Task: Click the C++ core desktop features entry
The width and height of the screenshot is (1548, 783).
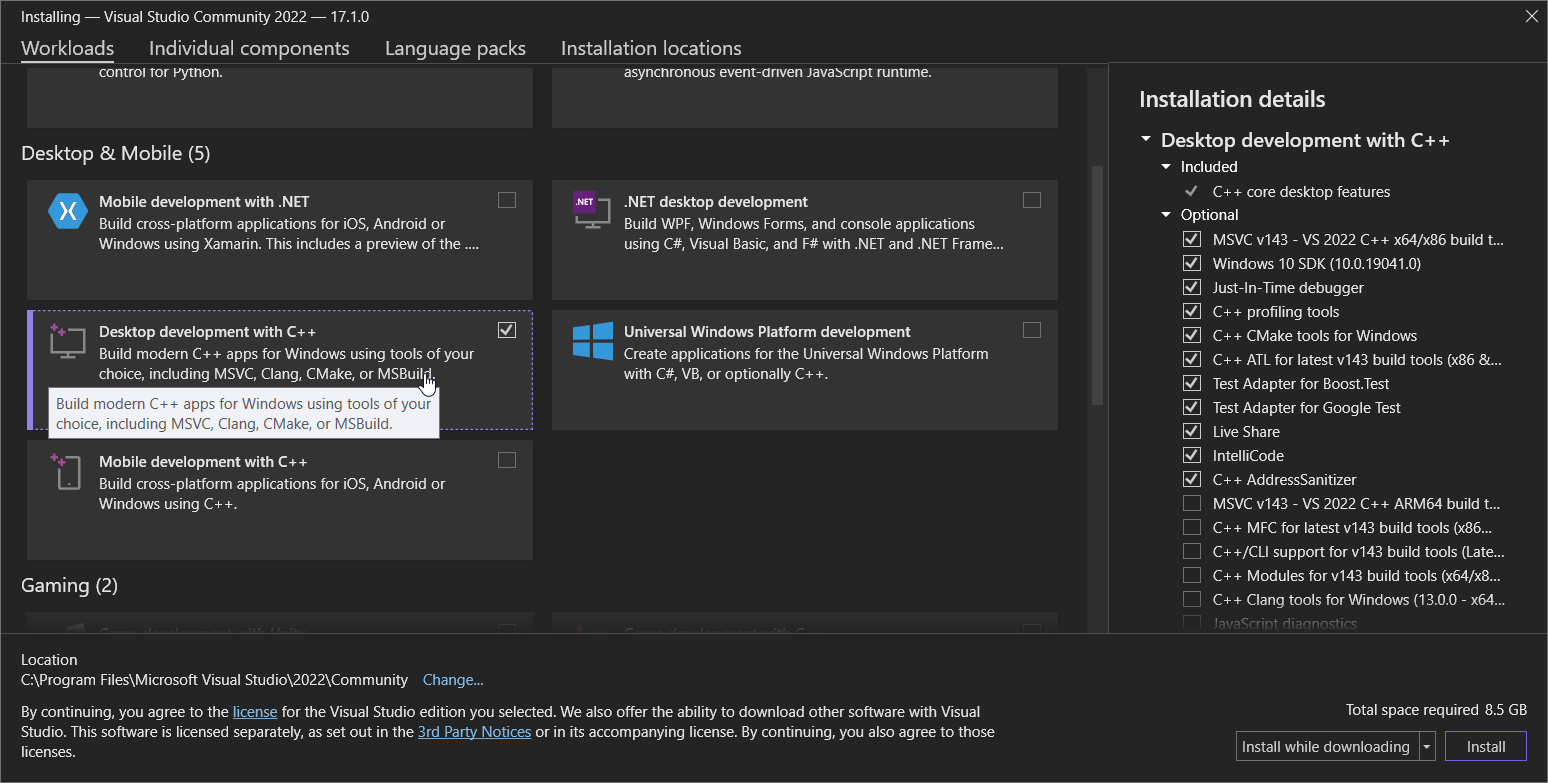Action: click(x=1301, y=191)
